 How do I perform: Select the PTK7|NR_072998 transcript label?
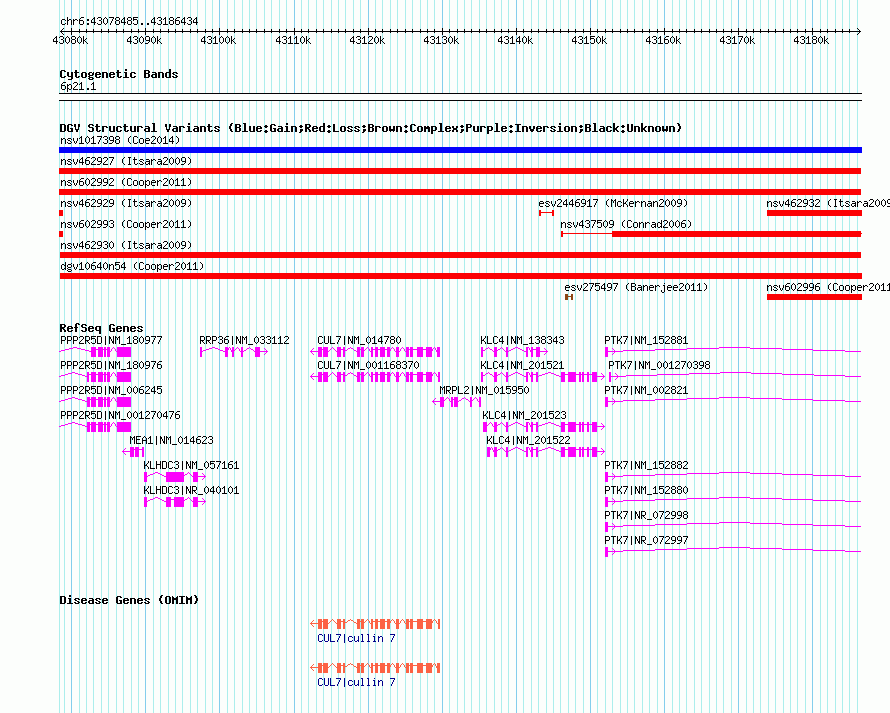point(646,515)
